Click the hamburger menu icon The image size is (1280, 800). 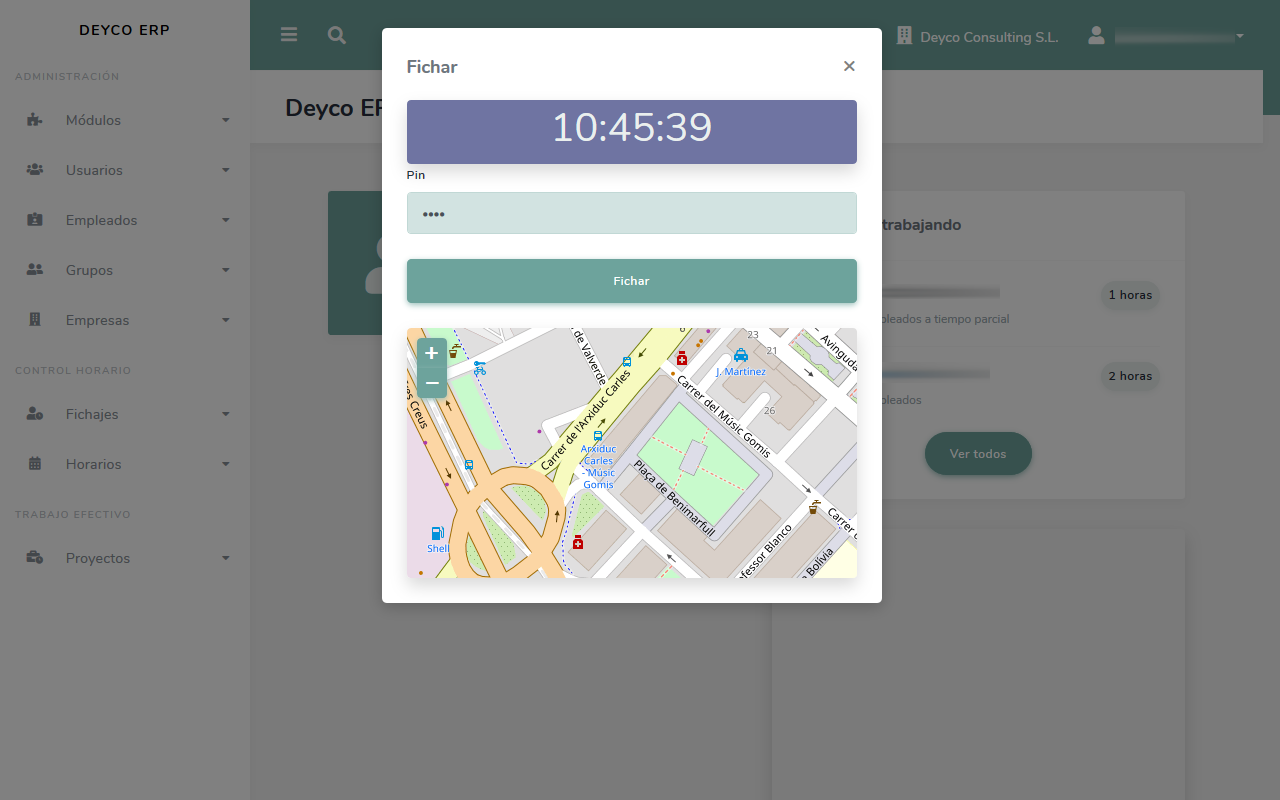(x=289, y=35)
